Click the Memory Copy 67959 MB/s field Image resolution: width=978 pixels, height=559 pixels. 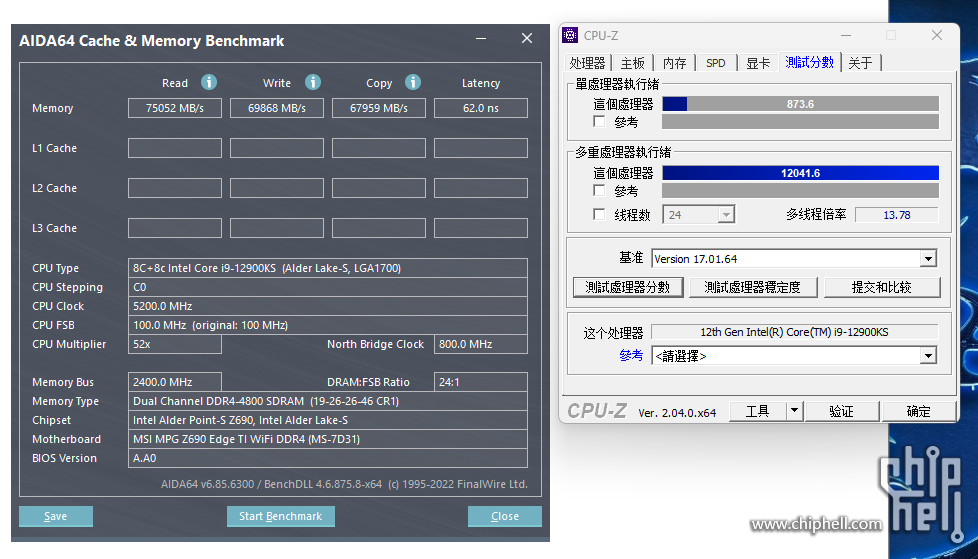379,108
